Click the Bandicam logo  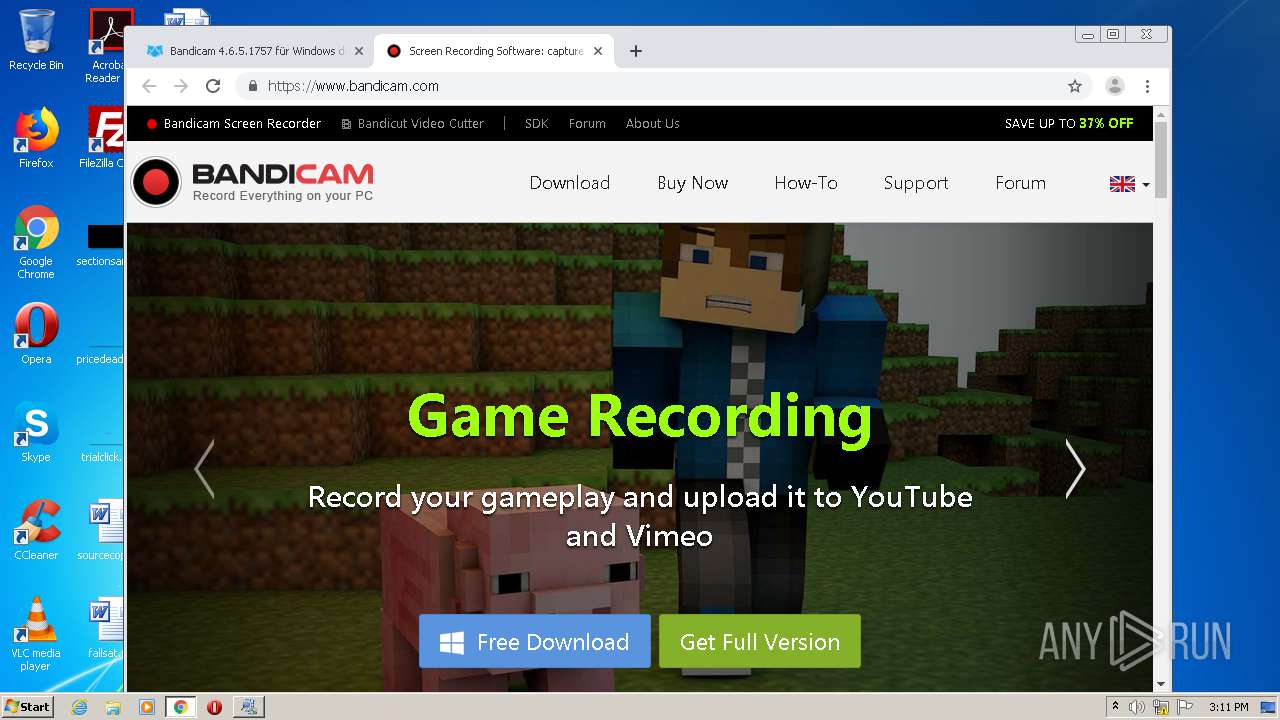pos(253,182)
